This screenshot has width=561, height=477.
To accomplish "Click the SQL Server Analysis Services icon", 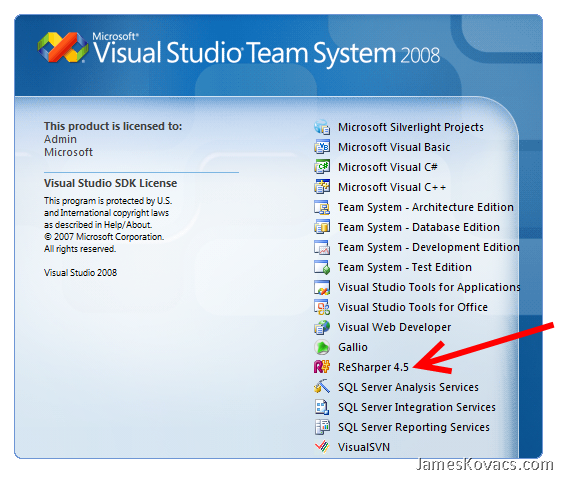I will click(322, 387).
